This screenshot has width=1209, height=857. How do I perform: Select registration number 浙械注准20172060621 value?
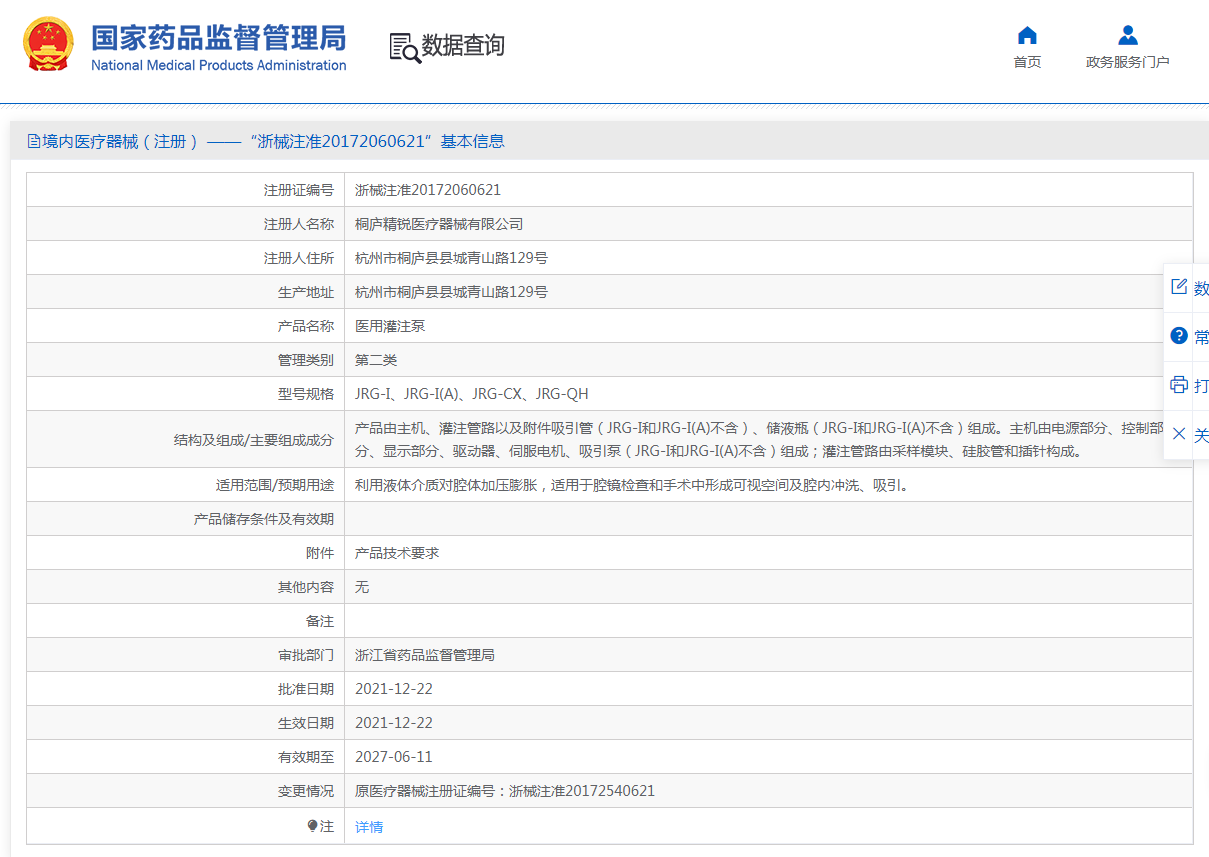[428, 190]
